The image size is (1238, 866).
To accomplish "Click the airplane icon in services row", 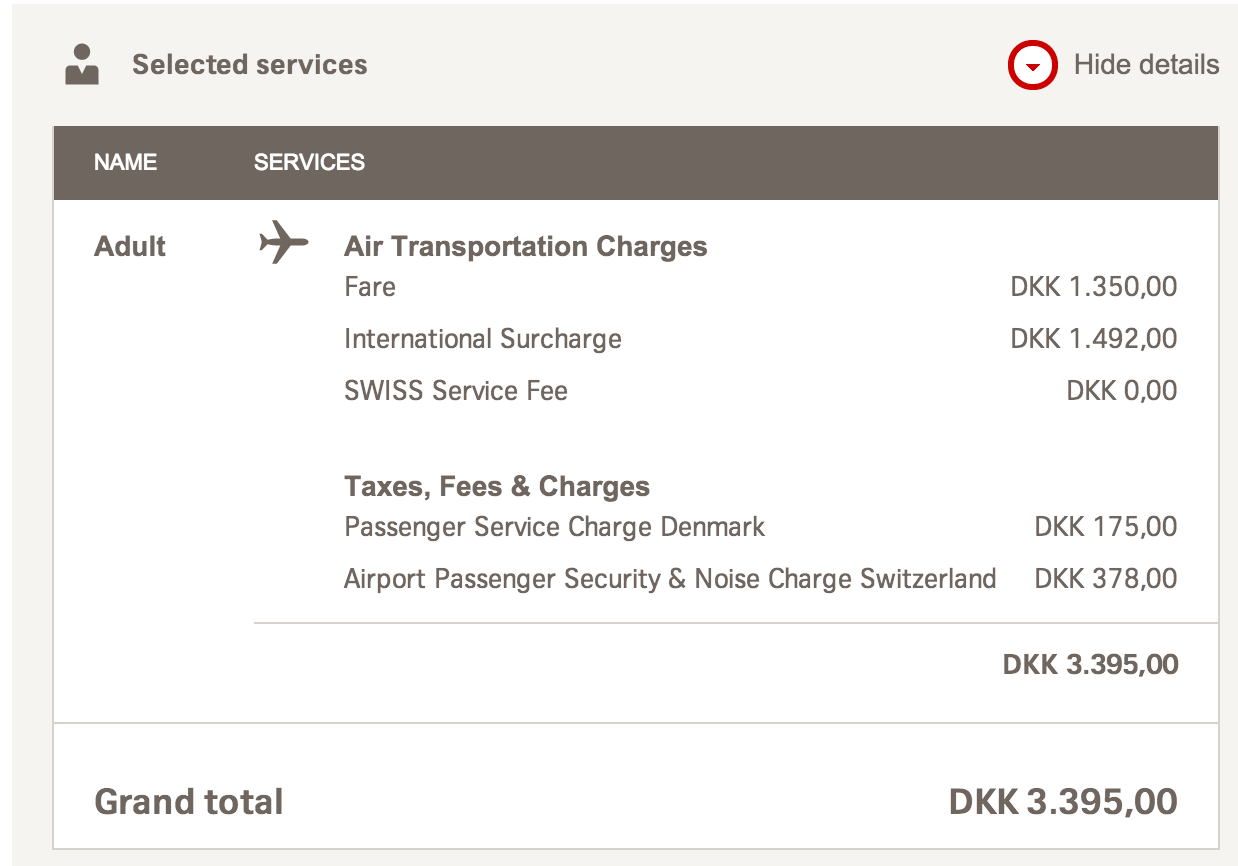I will [x=283, y=243].
